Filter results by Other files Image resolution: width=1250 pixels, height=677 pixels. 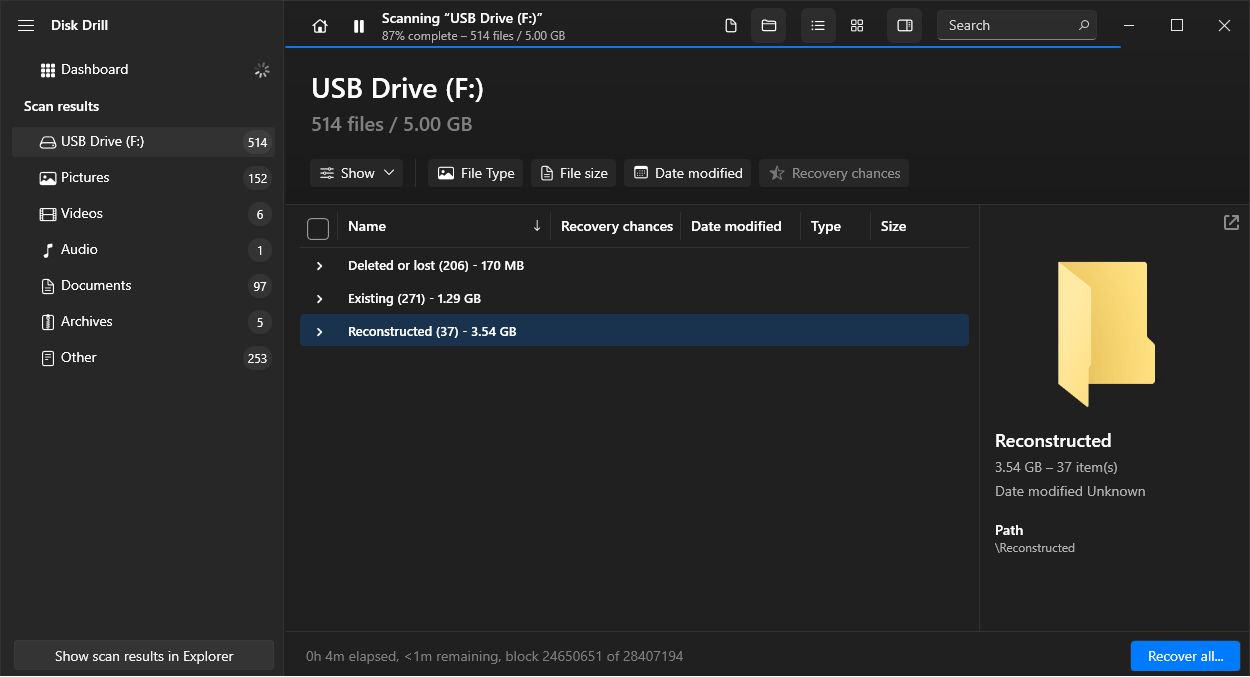tap(143, 358)
